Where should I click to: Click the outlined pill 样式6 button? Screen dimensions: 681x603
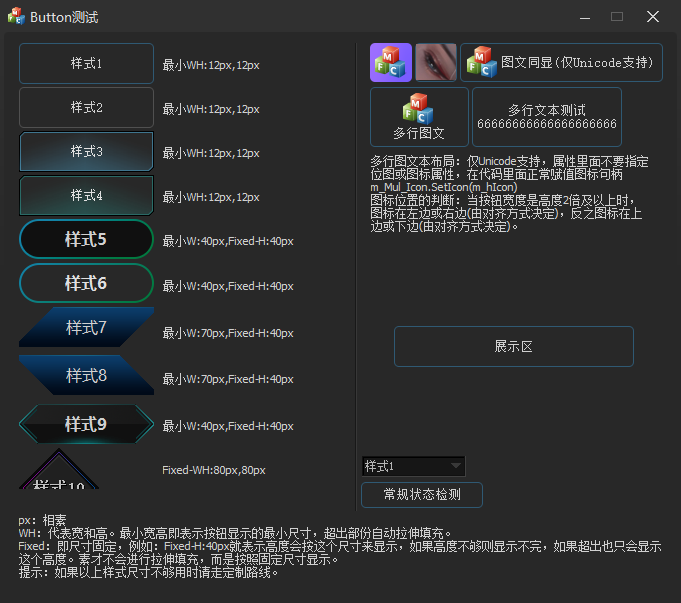tap(86, 283)
